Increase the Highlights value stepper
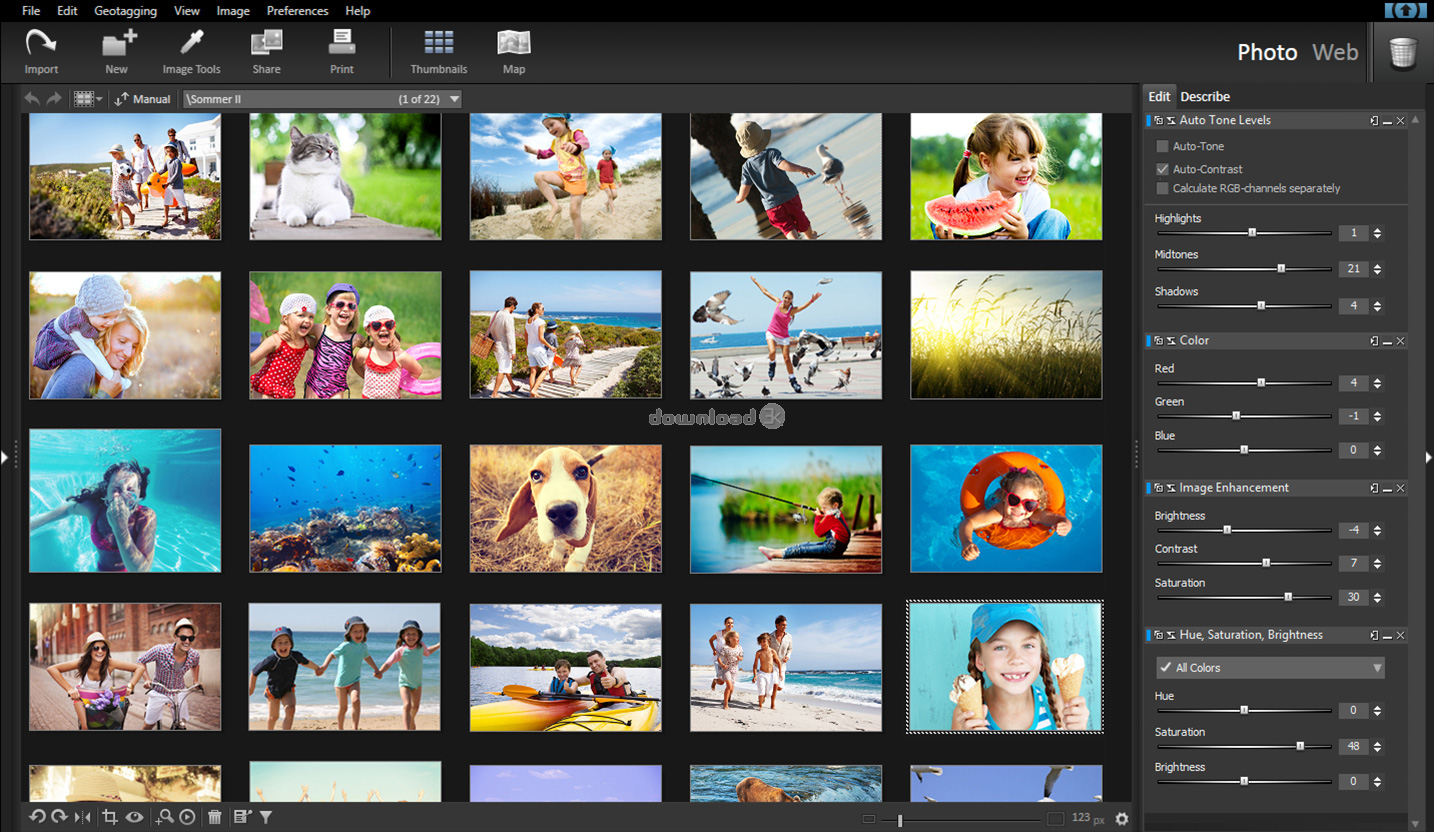The image size is (1434, 832). pos(1377,230)
